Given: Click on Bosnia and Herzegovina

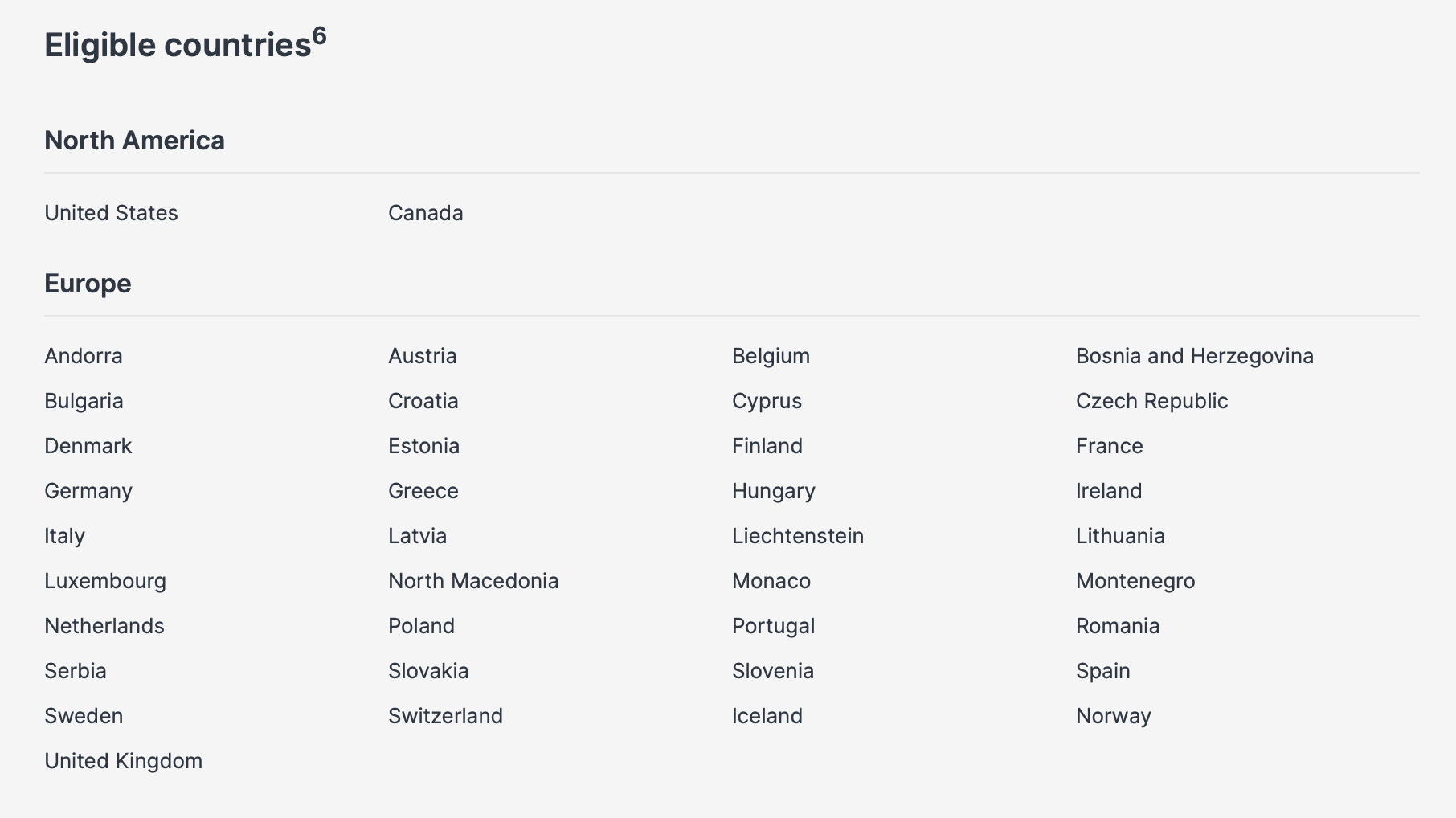Looking at the screenshot, I should pyautogui.click(x=1194, y=356).
